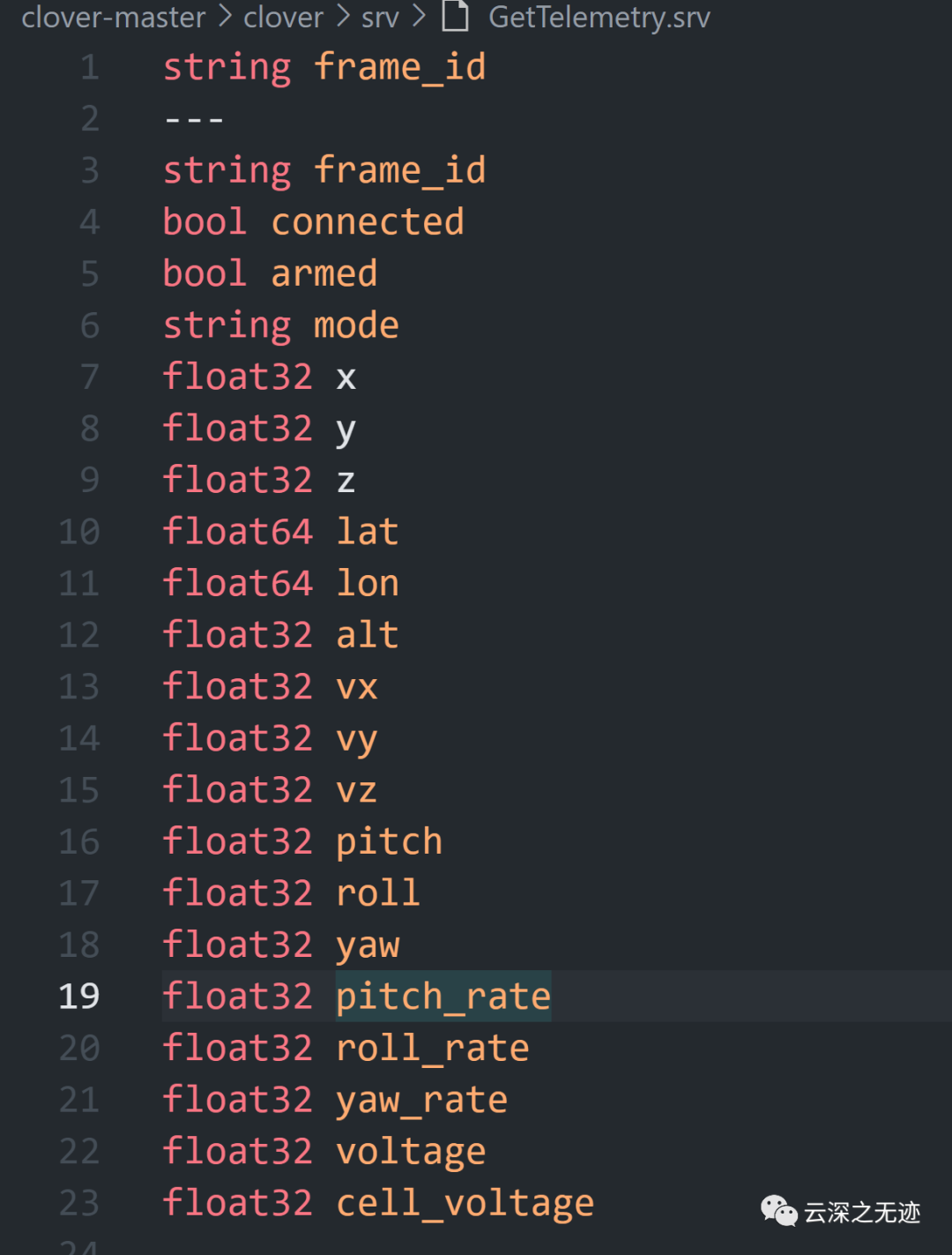
Task: Select the GetTelemetry.srv breadcrumb item
Action: click(599, 17)
